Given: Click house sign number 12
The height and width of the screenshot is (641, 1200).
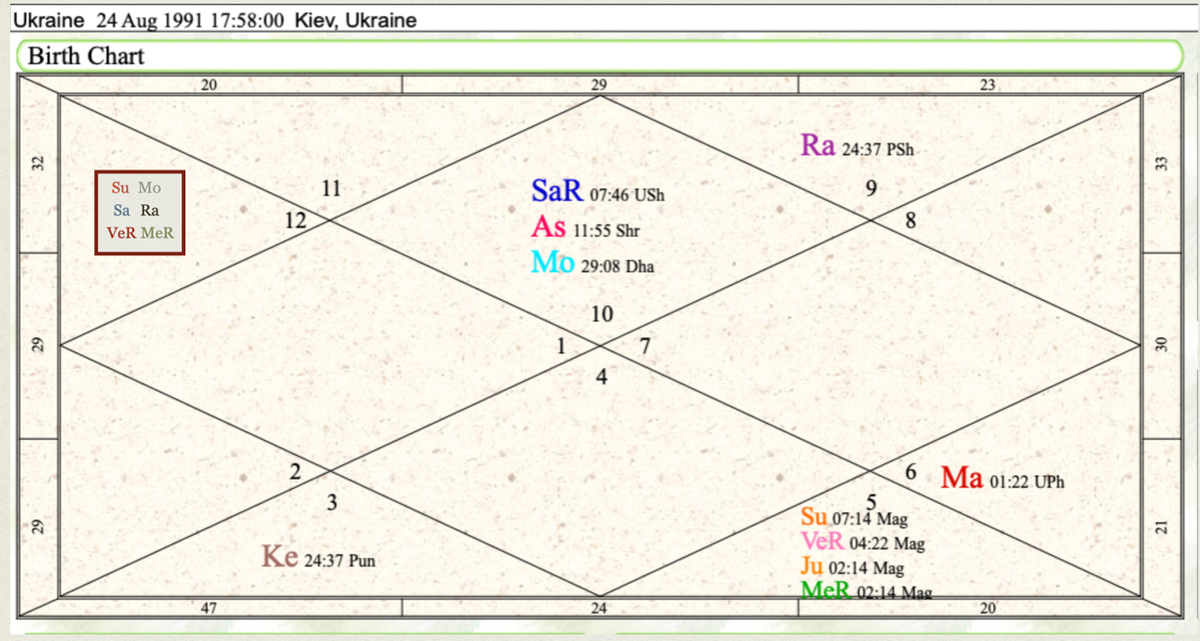Looking at the screenshot, I should [295, 222].
